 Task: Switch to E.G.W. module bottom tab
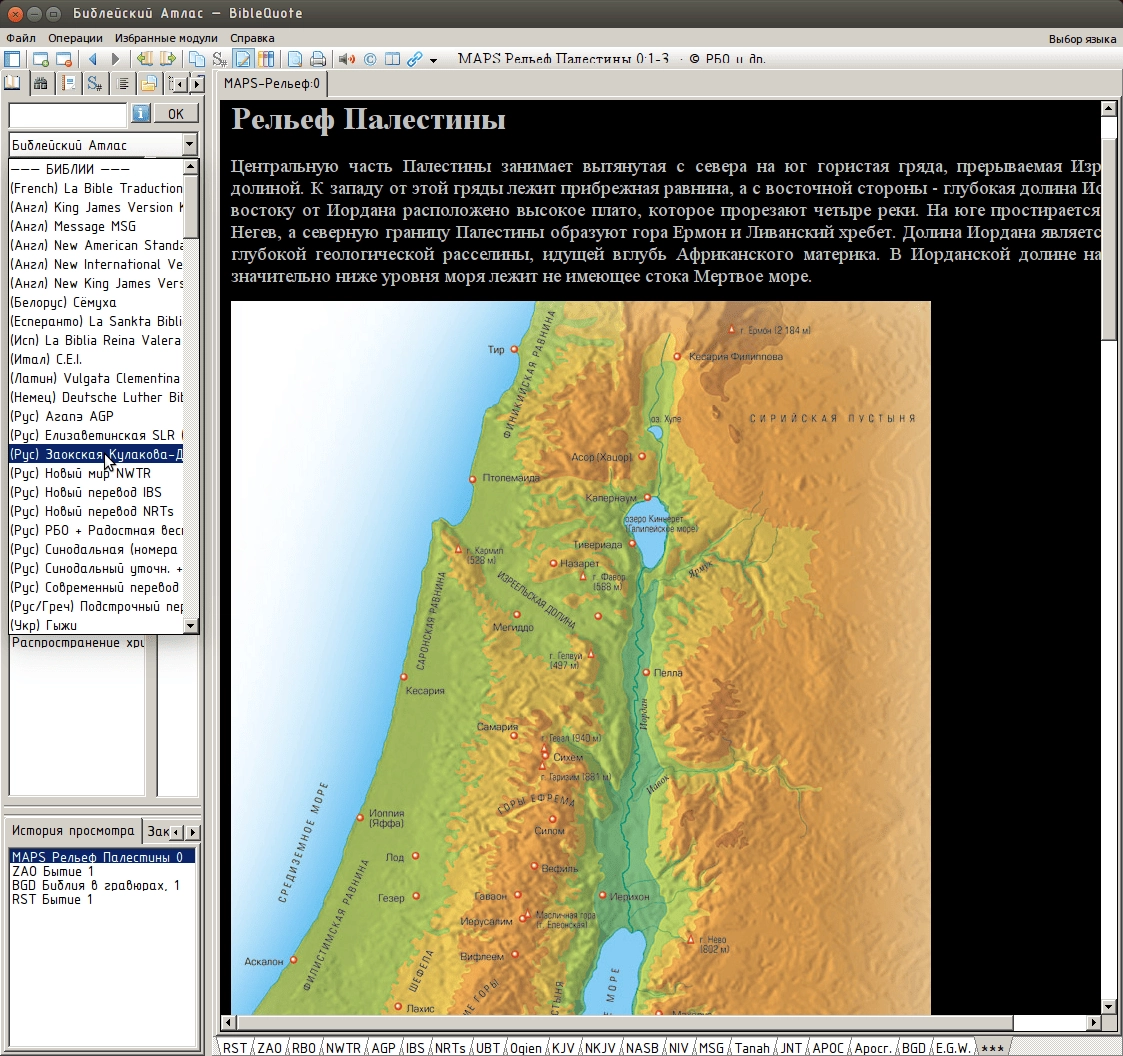(953, 1047)
